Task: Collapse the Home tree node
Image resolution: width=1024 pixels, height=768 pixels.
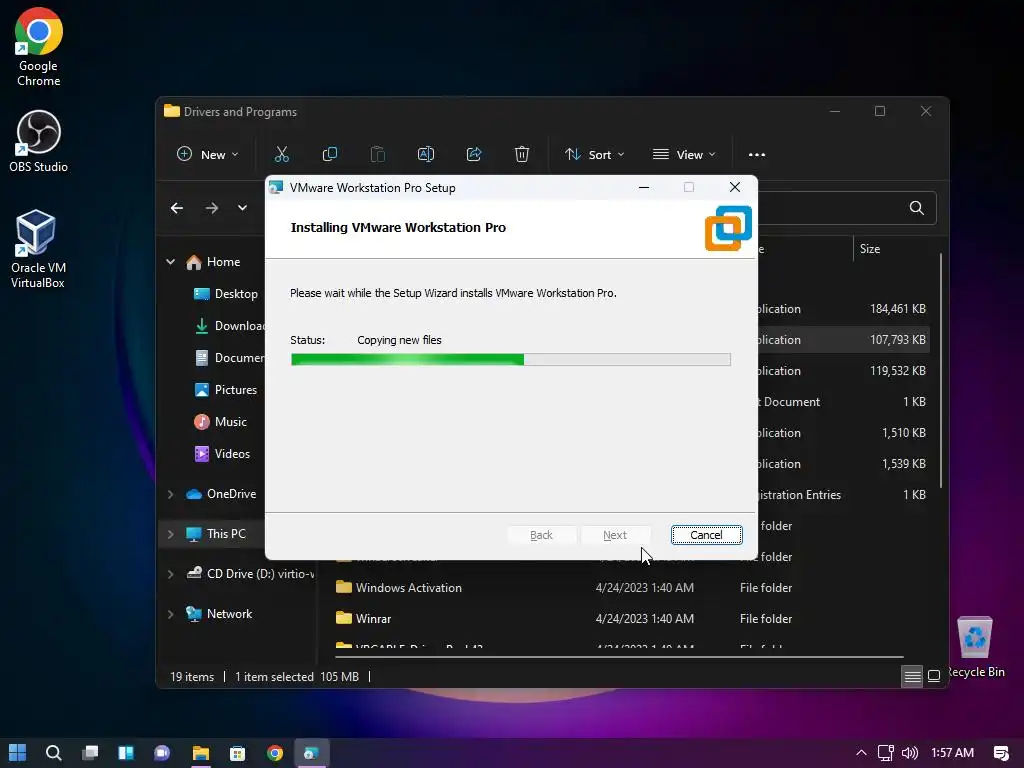Action: coord(170,262)
